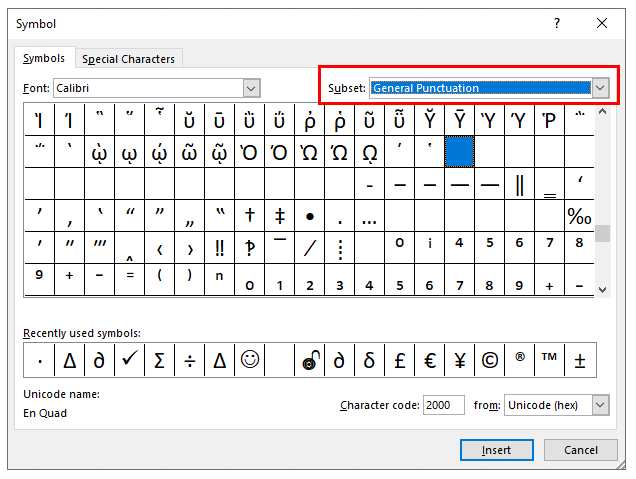The width and height of the screenshot is (636, 479).
Task: Pick the trademark ™ symbol
Action: point(549,360)
